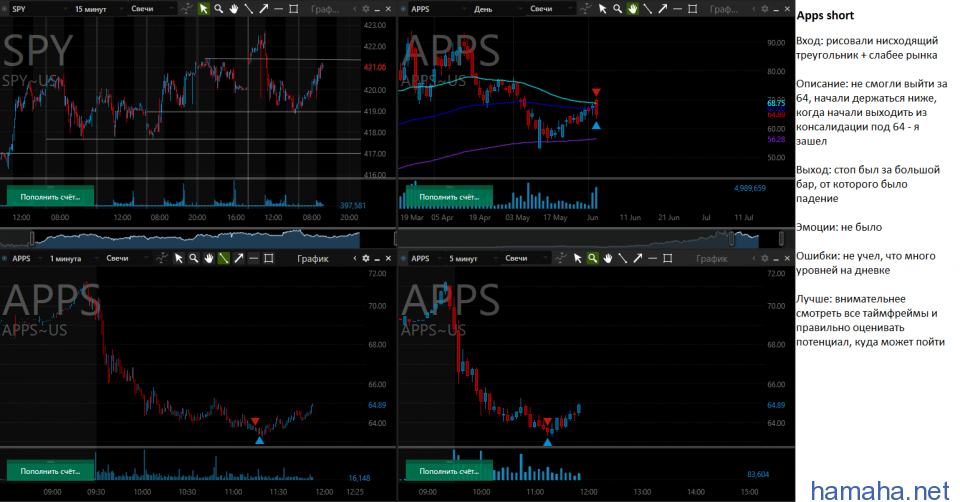Screen dimensions: 960x502
Task: Click 'Пополнить счёт' button under SPY chart
Action: (x=50, y=197)
